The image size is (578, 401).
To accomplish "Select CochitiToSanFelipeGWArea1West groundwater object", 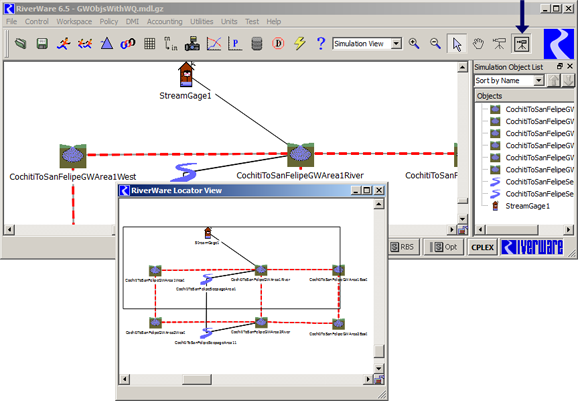I will tap(73, 156).
